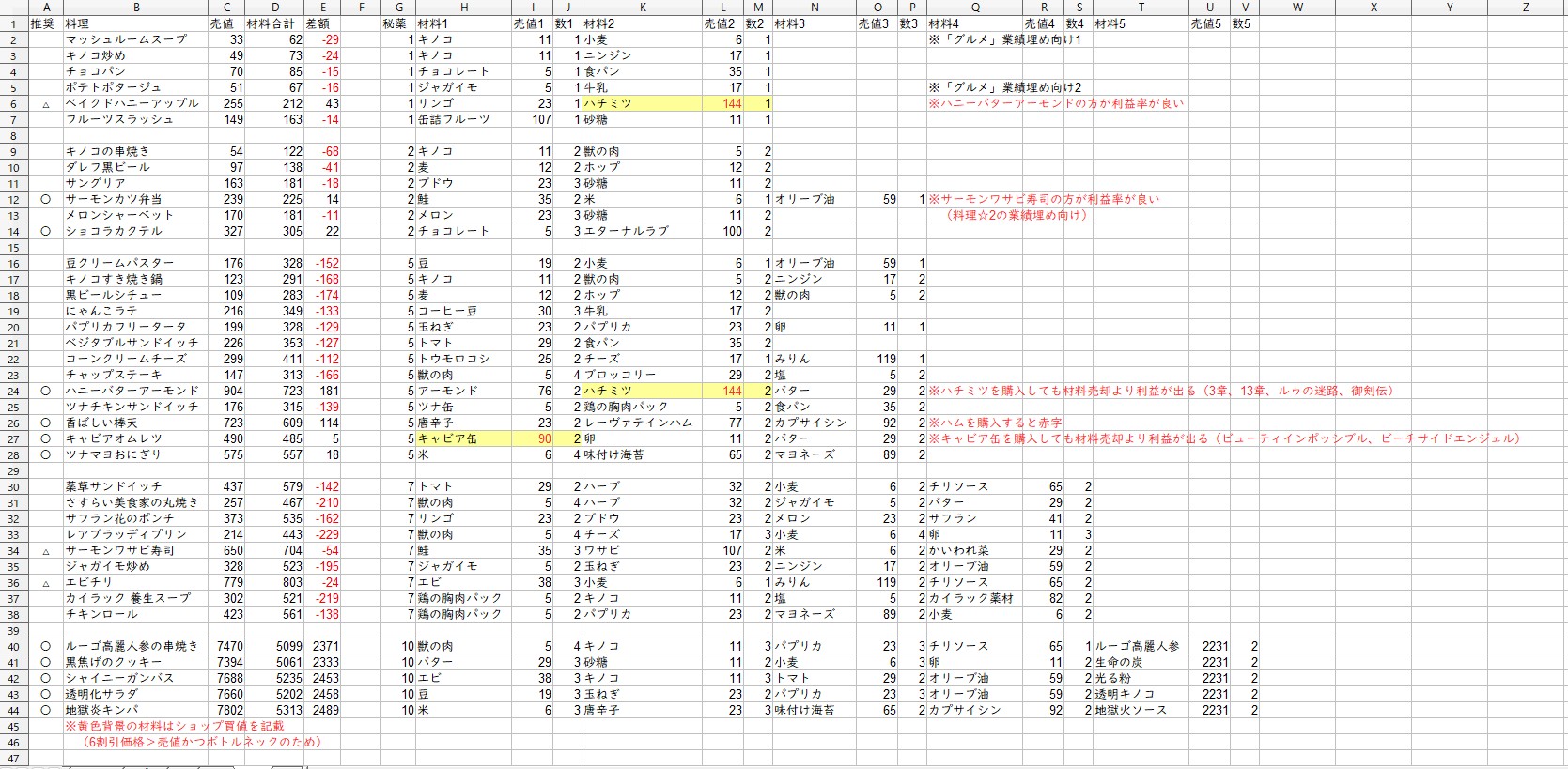Image resolution: width=1568 pixels, height=769 pixels.
Task: Select the 材料合計 header cell
Action: (274, 23)
